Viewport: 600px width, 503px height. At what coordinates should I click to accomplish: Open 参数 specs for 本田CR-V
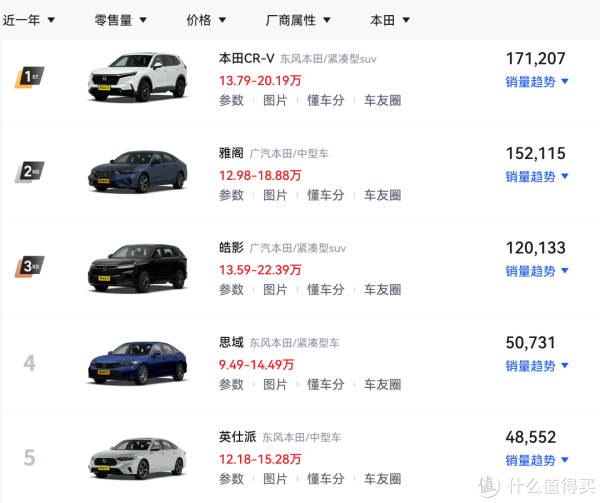(231, 100)
